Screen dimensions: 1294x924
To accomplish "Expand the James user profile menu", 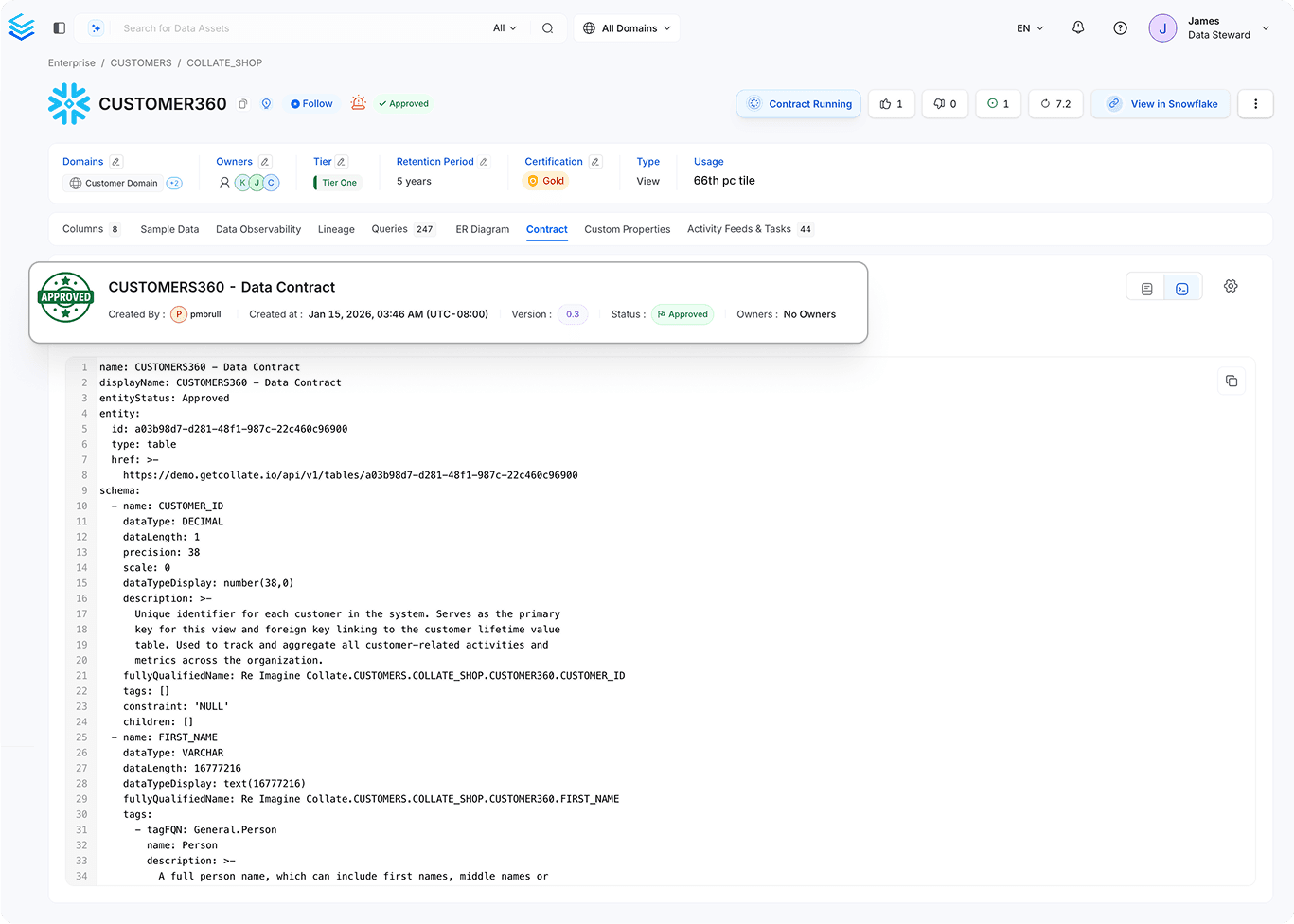I will [1209, 28].
